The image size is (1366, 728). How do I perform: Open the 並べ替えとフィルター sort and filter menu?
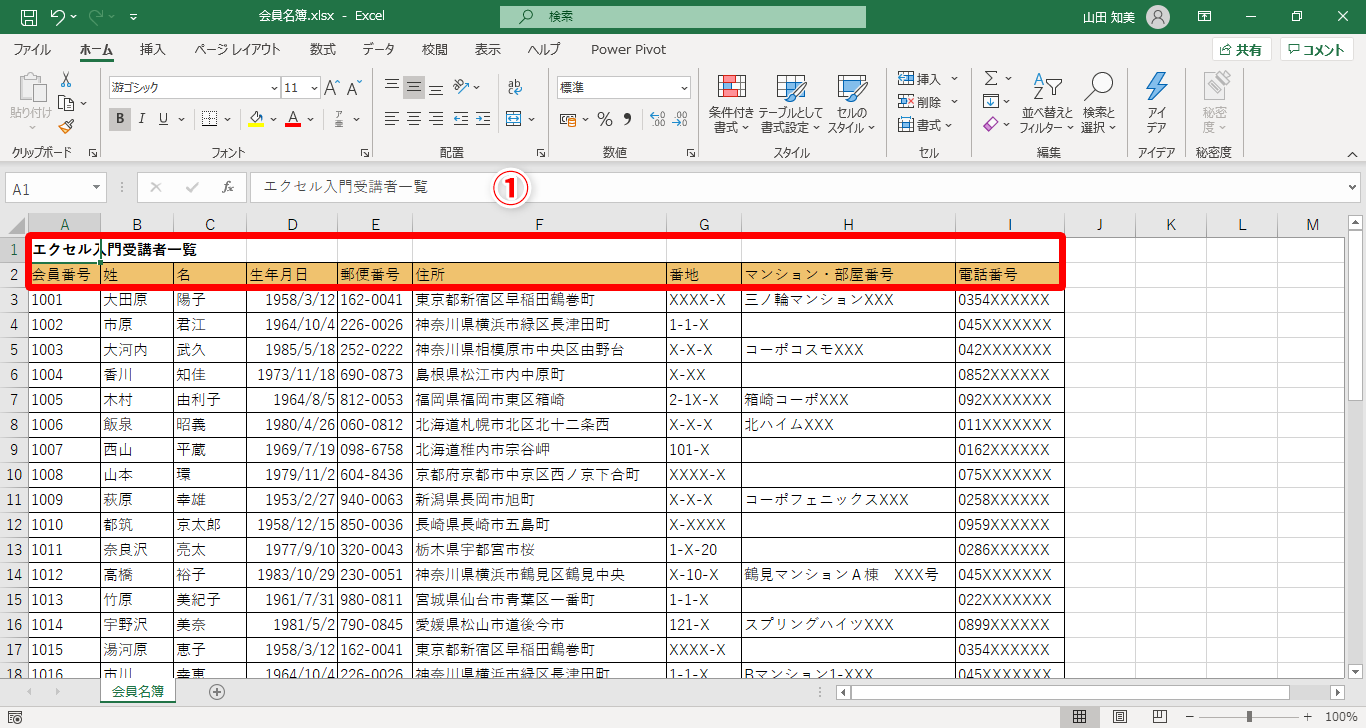click(x=1047, y=103)
